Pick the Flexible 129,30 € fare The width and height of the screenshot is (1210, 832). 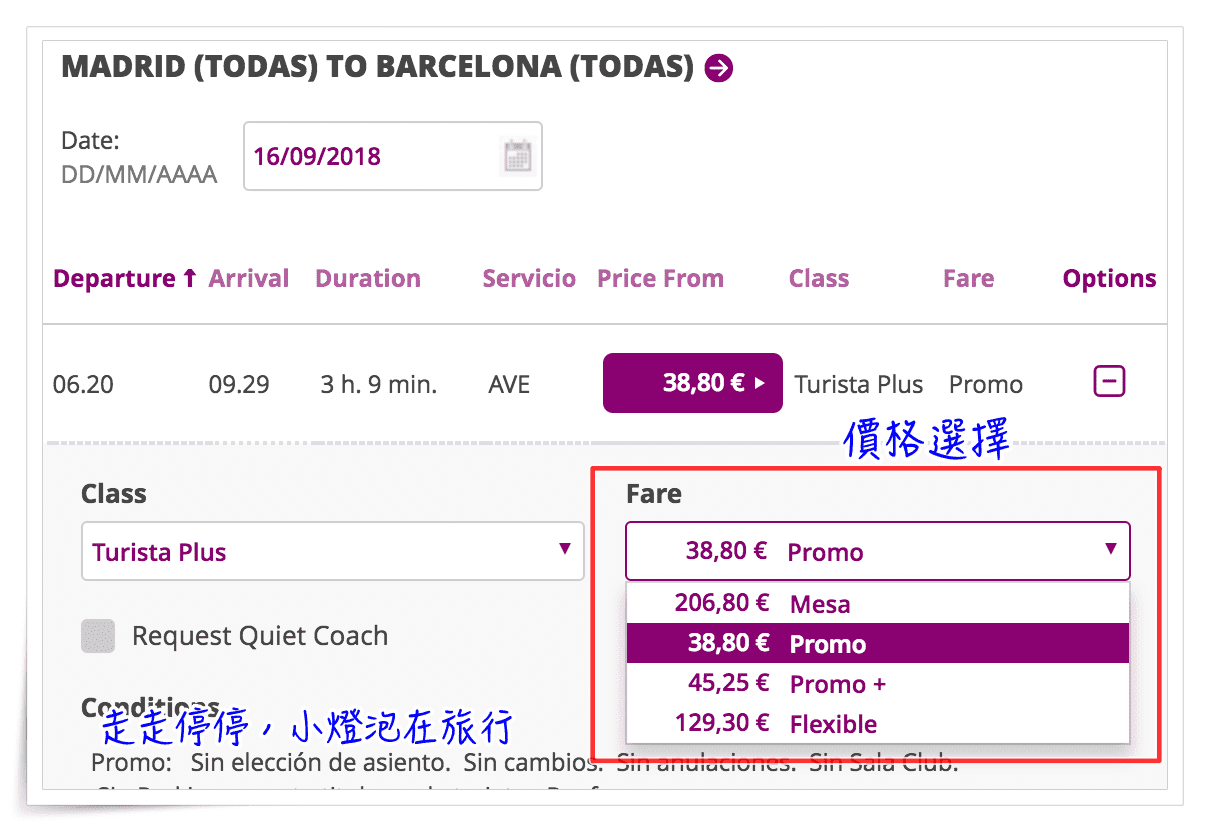[878, 724]
